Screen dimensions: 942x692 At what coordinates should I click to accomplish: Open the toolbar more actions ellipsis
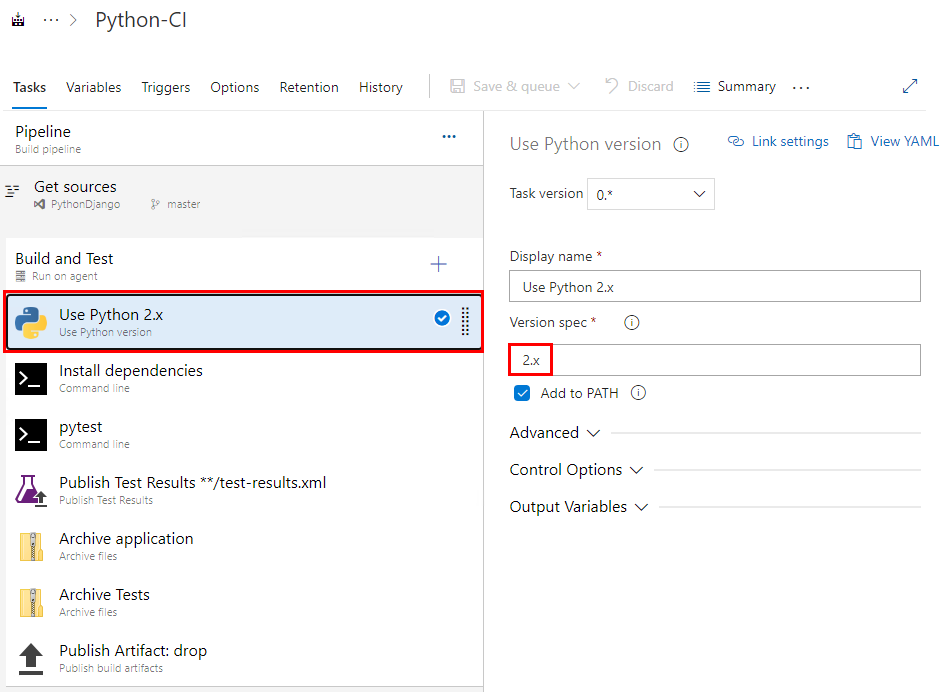pyautogui.click(x=801, y=88)
